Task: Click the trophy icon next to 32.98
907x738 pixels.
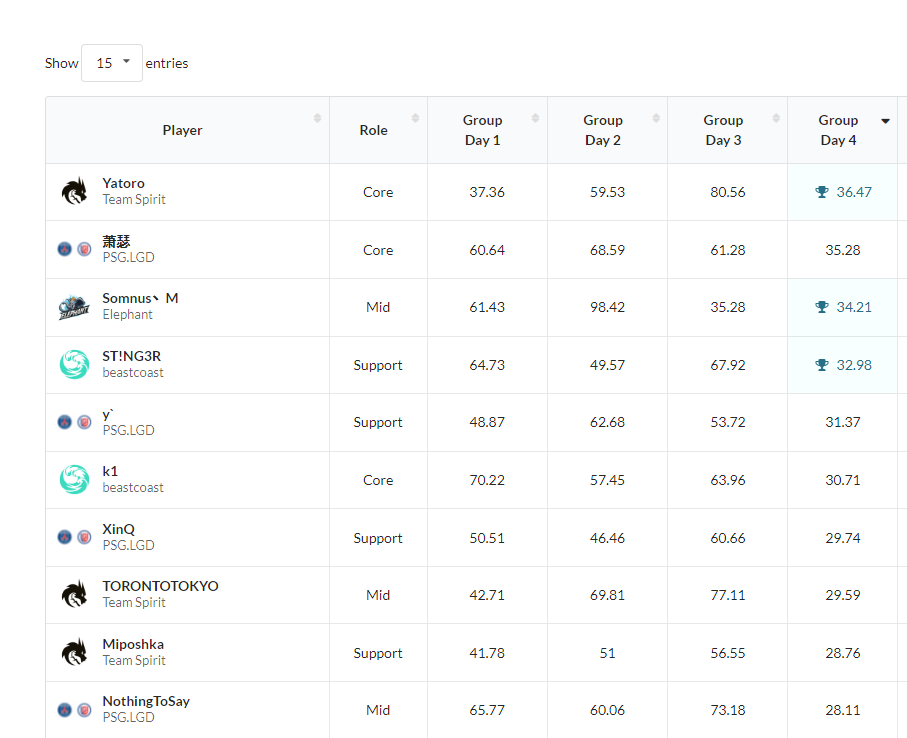Action: pyautogui.click(x=822, y=365)
